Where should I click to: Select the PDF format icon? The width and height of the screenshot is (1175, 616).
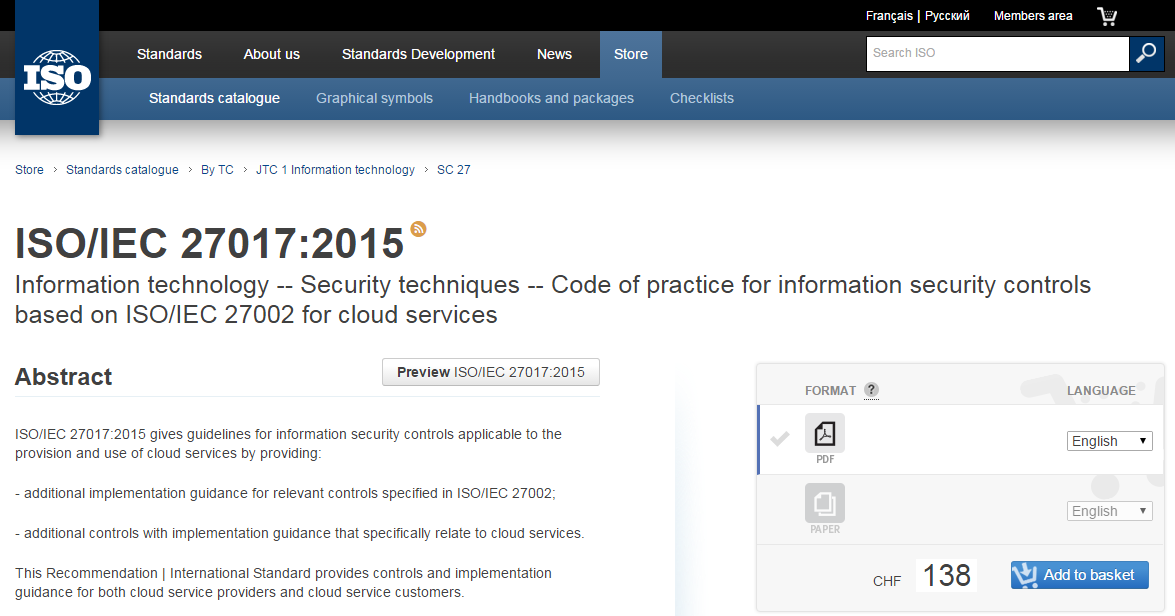[x=824, y=433]
